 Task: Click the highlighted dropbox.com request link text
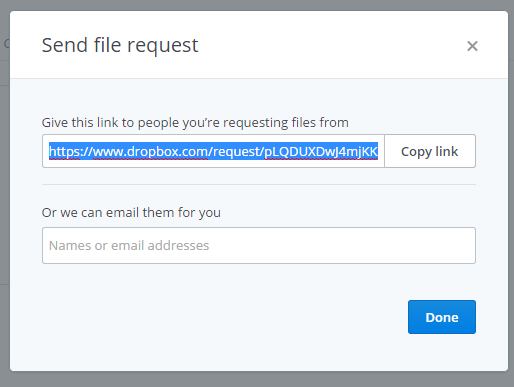tap(213, 151)
